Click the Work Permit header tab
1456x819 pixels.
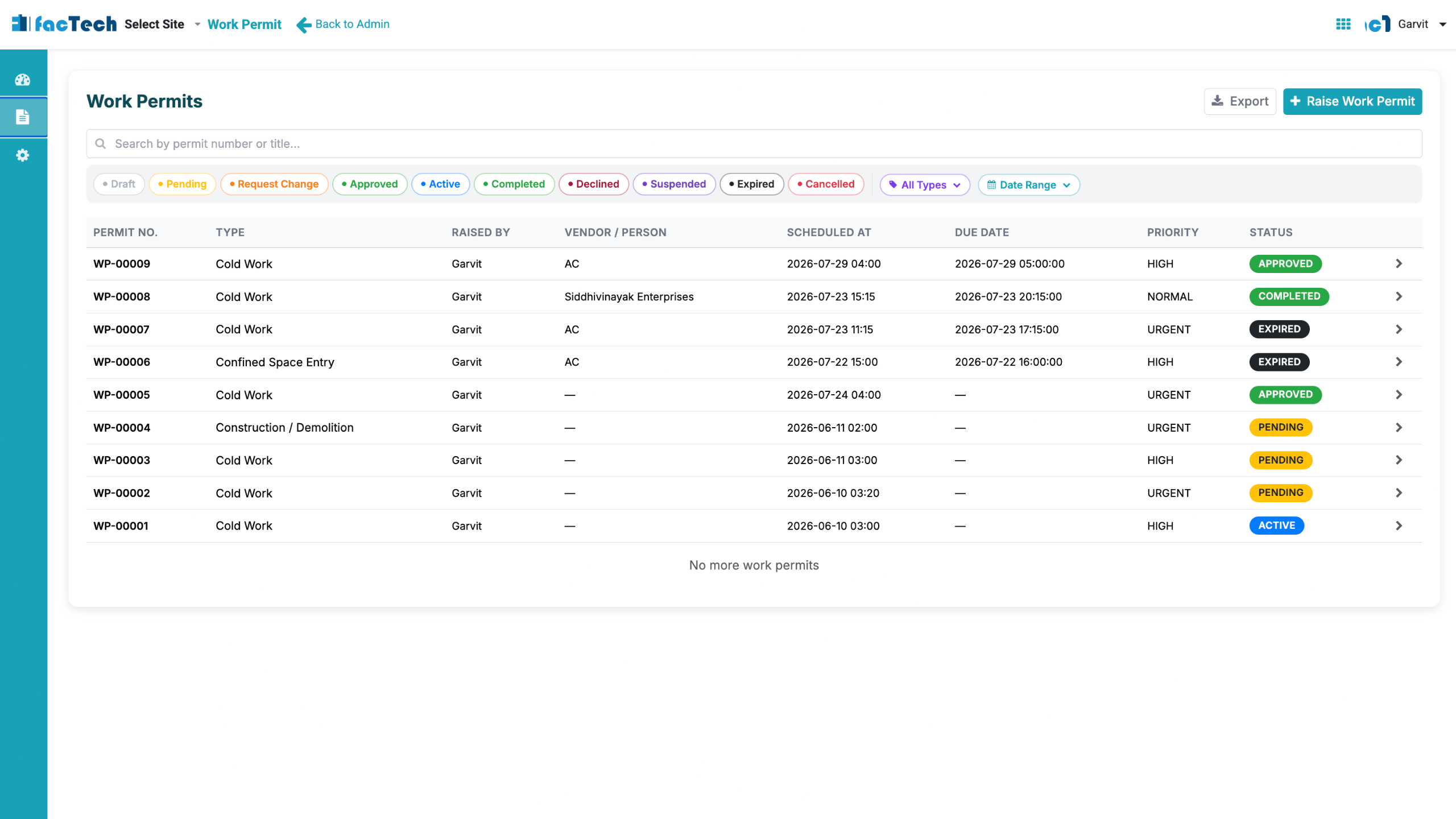pyautogui.click(x=245, y=24)
